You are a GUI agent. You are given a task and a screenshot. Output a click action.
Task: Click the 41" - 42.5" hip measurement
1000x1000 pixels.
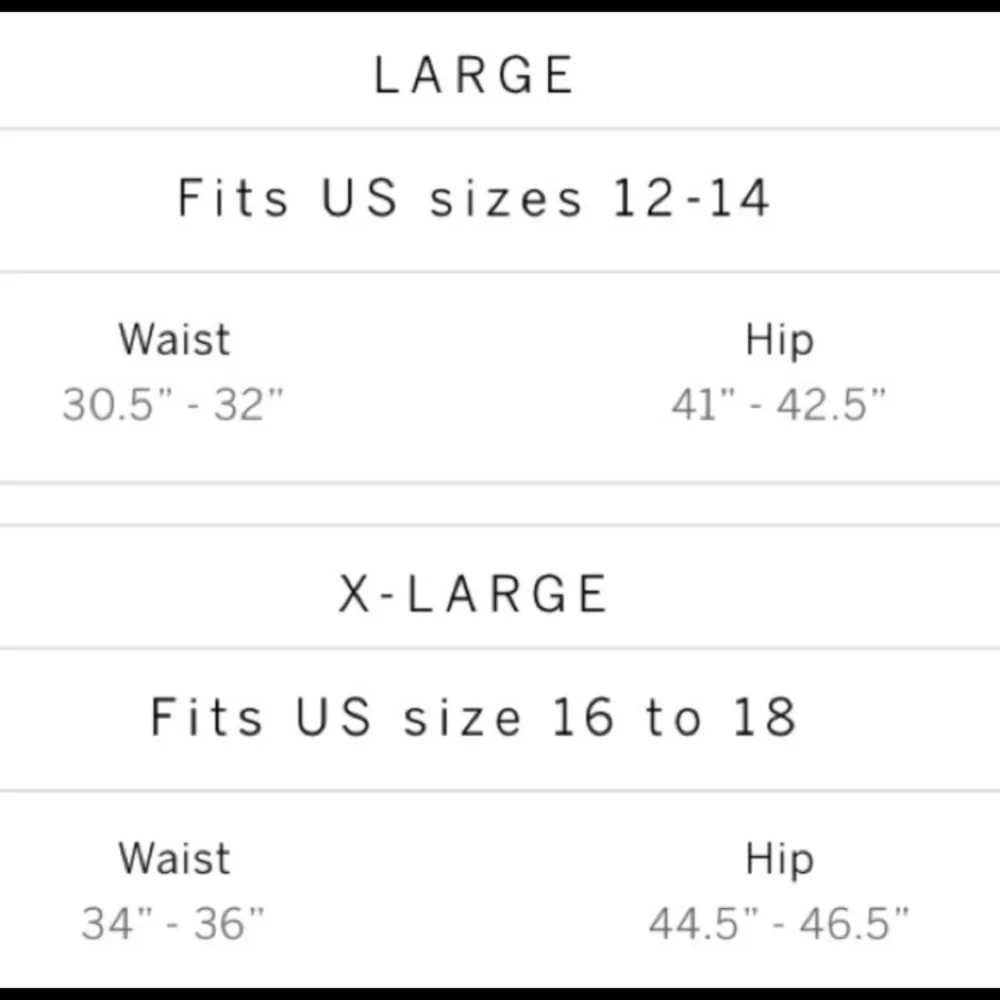779,404
